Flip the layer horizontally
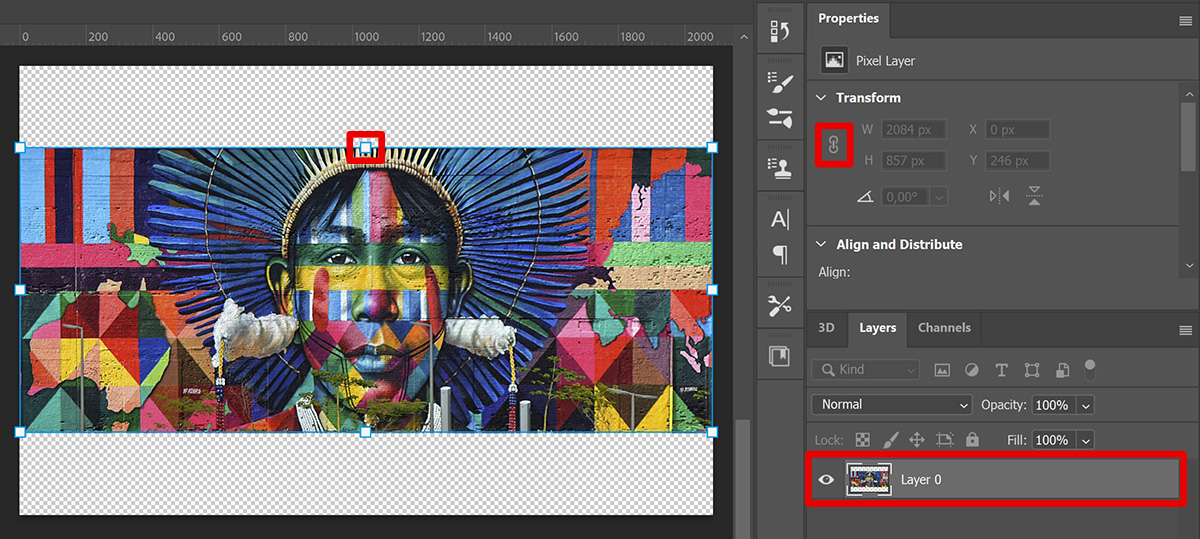Image resolution: width=1200 pixels, height=539 pixels. click(999, 196)
